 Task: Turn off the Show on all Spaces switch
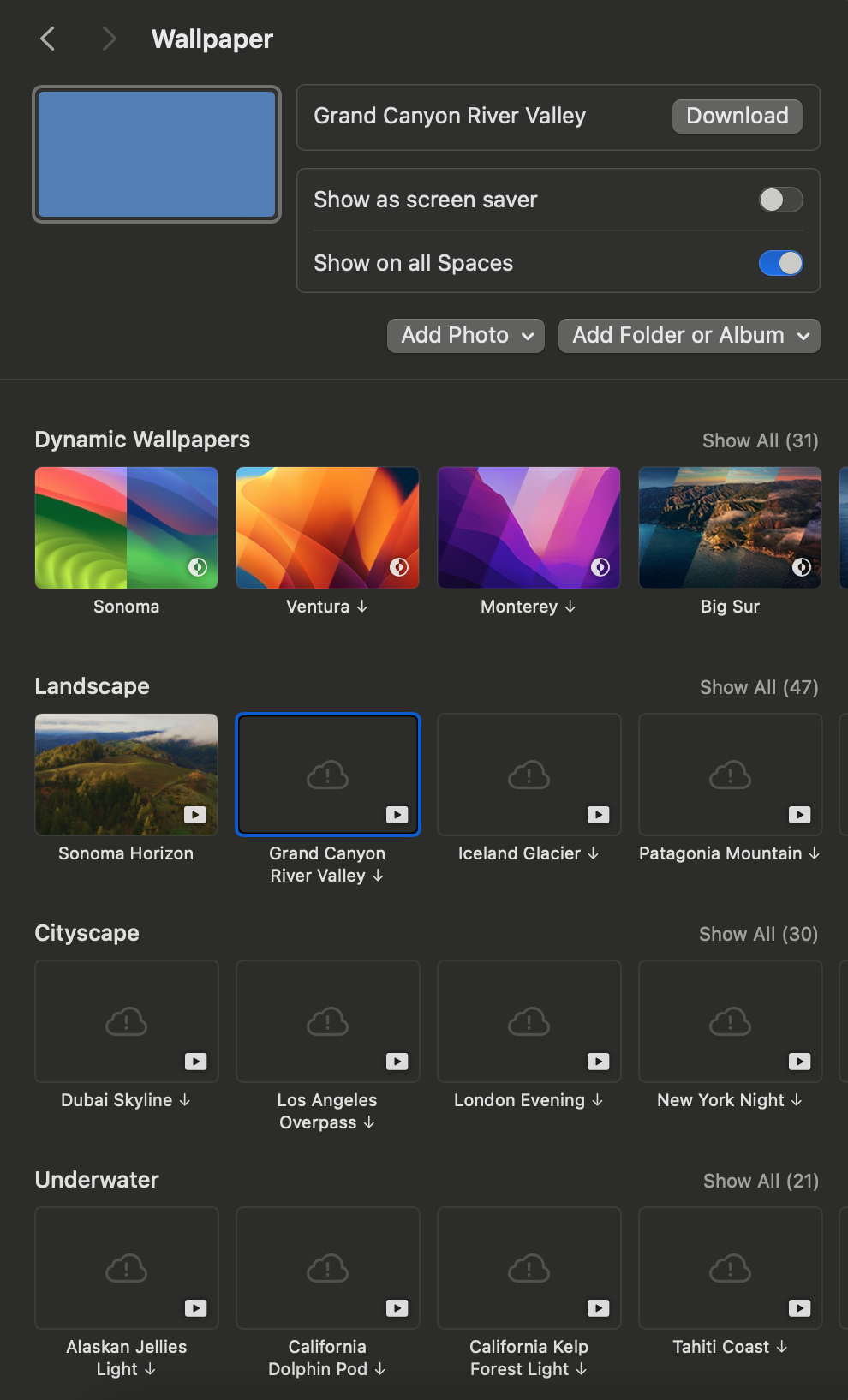(x=780, y=263)
